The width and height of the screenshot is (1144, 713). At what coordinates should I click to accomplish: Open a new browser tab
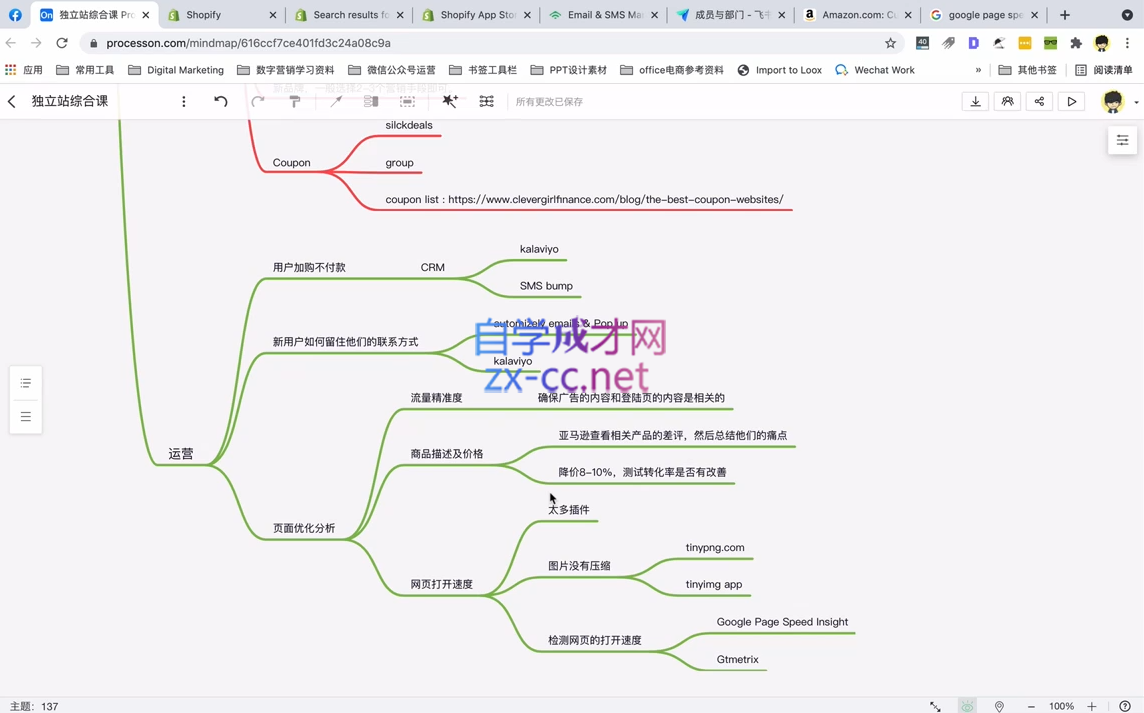[1064, 15]
